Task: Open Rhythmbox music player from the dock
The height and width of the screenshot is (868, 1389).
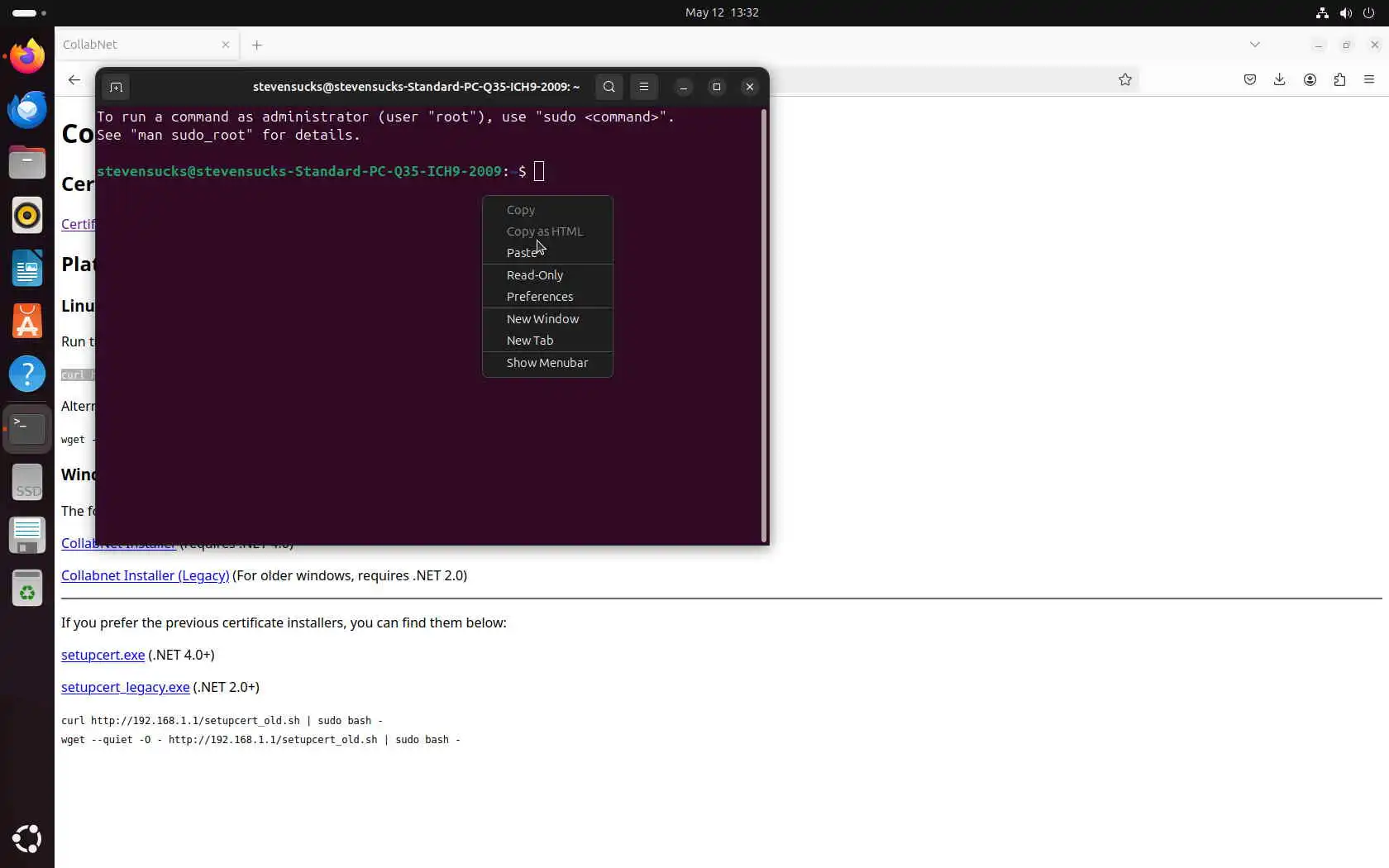Action: (27, 215)
